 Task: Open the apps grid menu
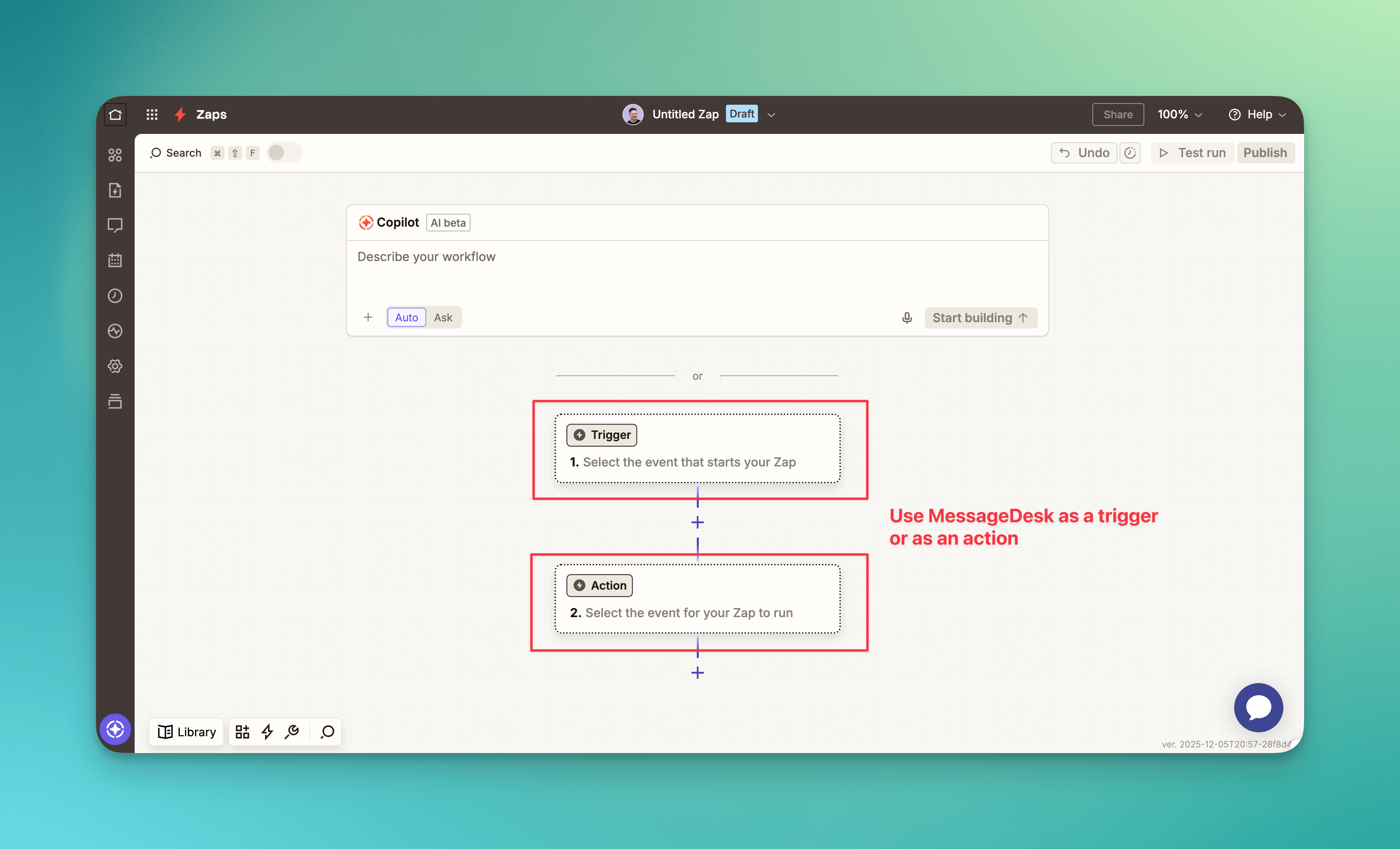(152, 114)
